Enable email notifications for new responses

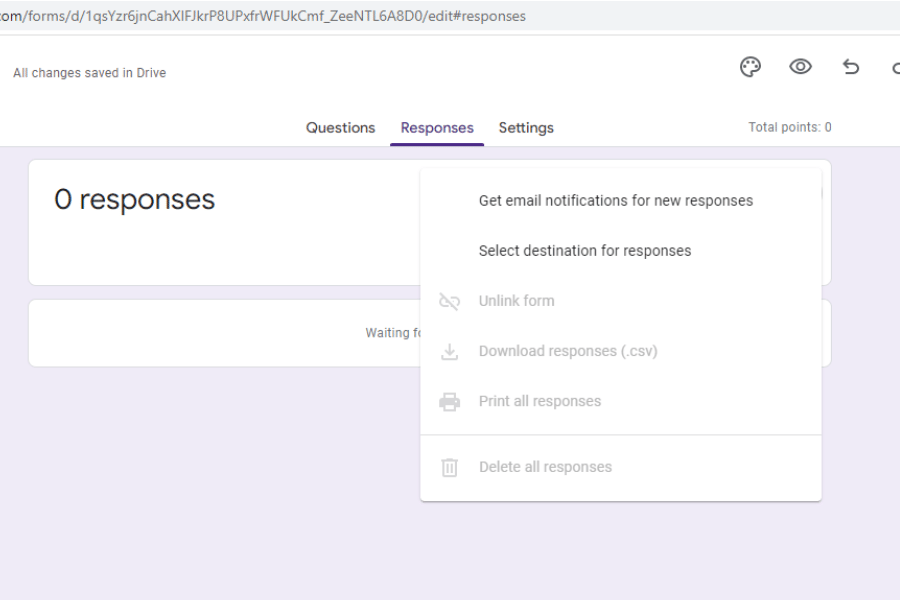[x=616, y=200]
